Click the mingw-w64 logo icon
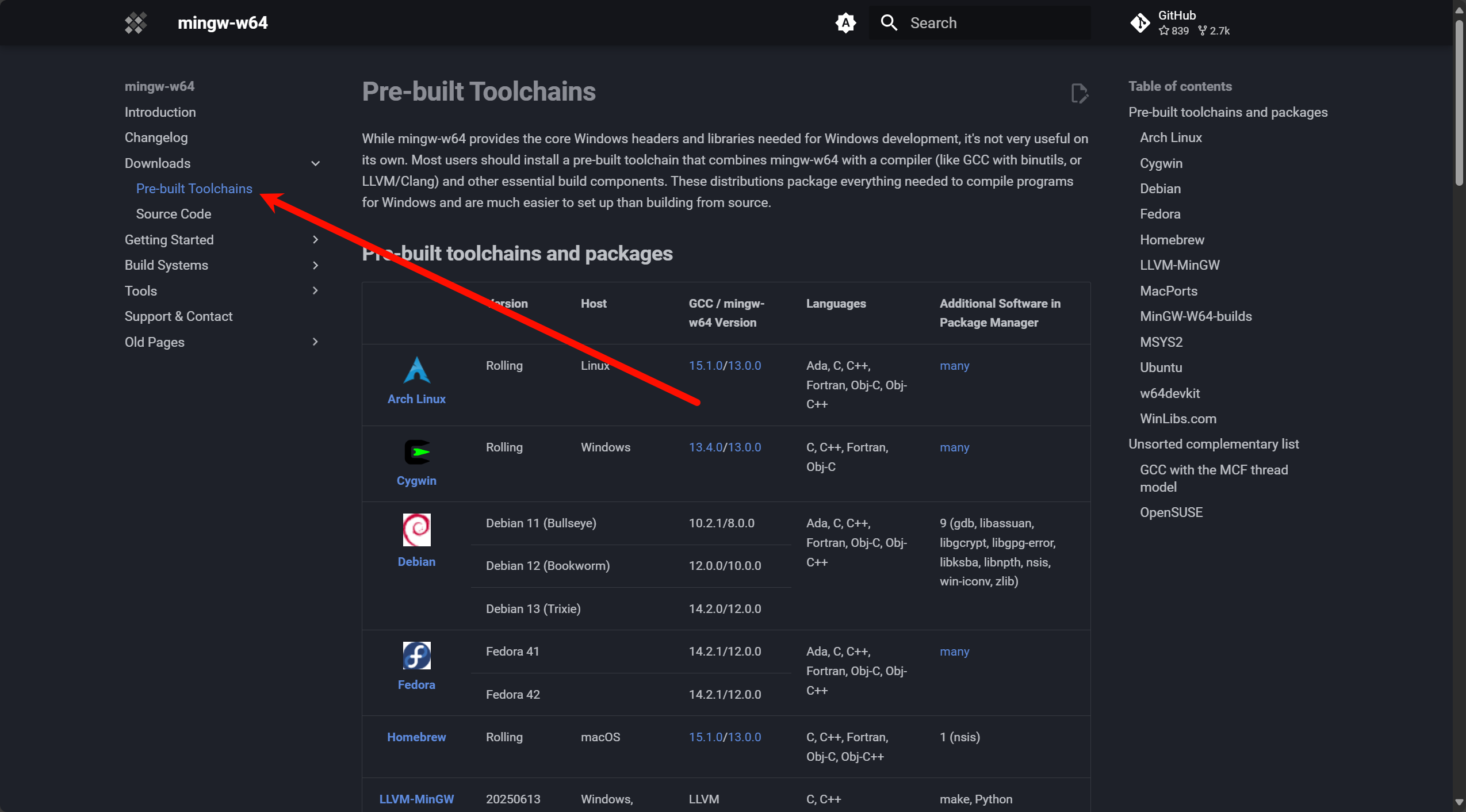 pyautogui.click(x=136, y=23)
